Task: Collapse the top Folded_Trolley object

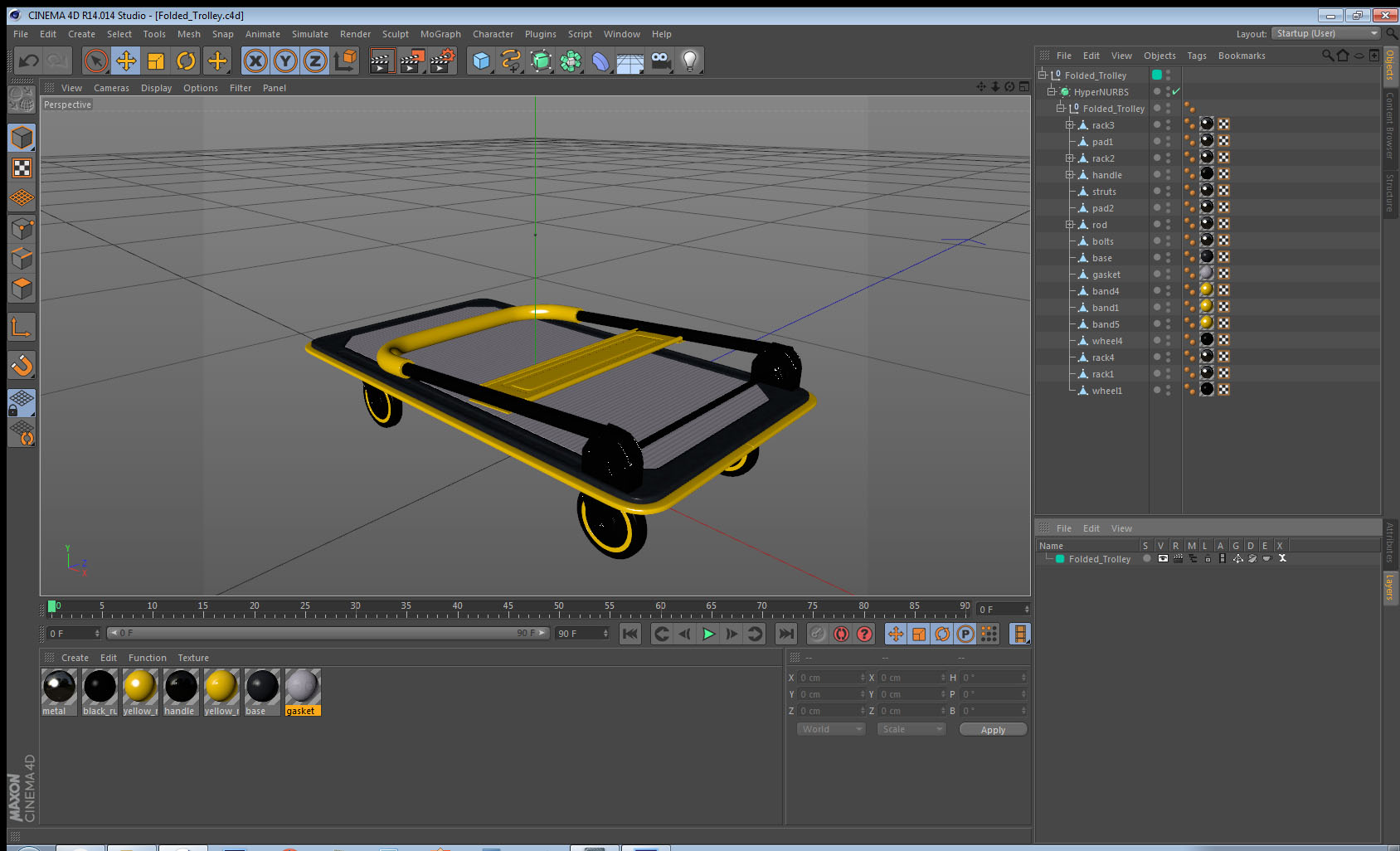Action: pyautogui.click(x=1043, y=75)
